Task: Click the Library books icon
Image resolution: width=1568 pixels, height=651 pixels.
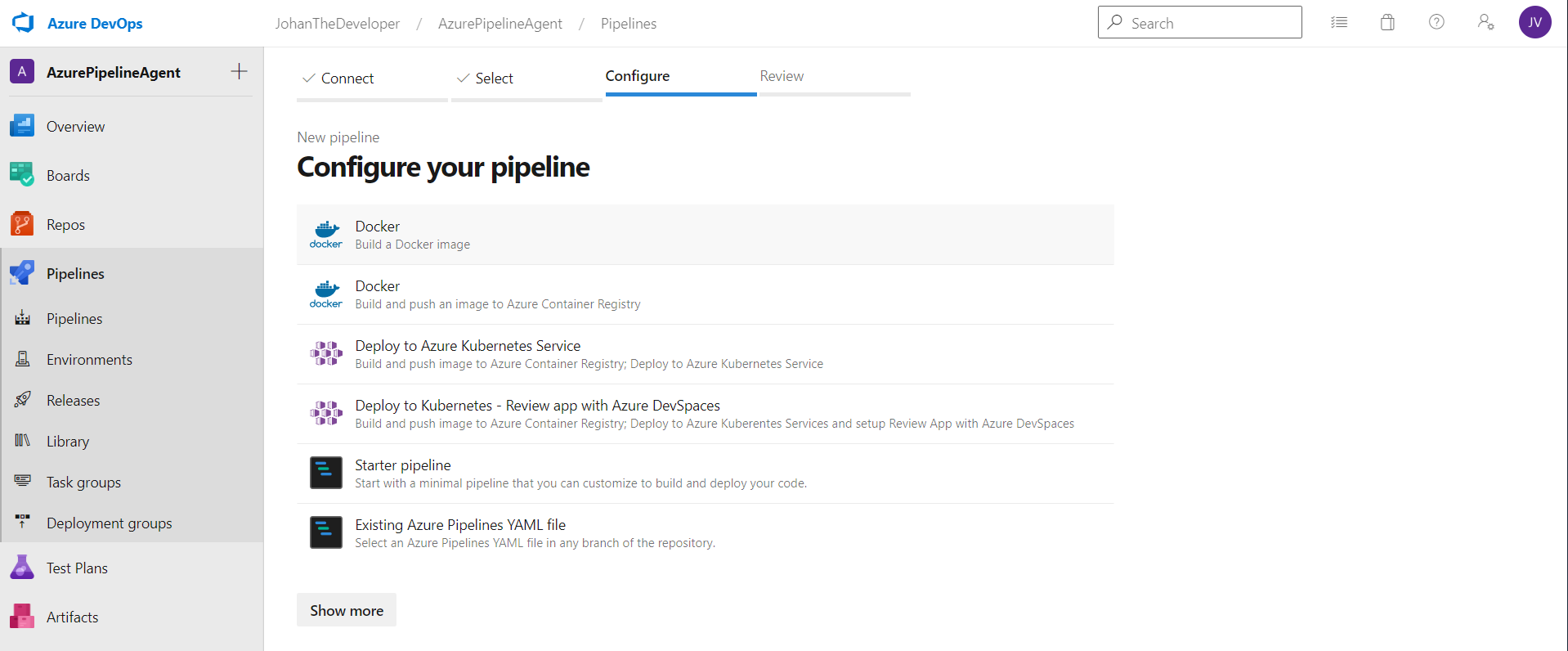Action: click(x=23, y=441)
